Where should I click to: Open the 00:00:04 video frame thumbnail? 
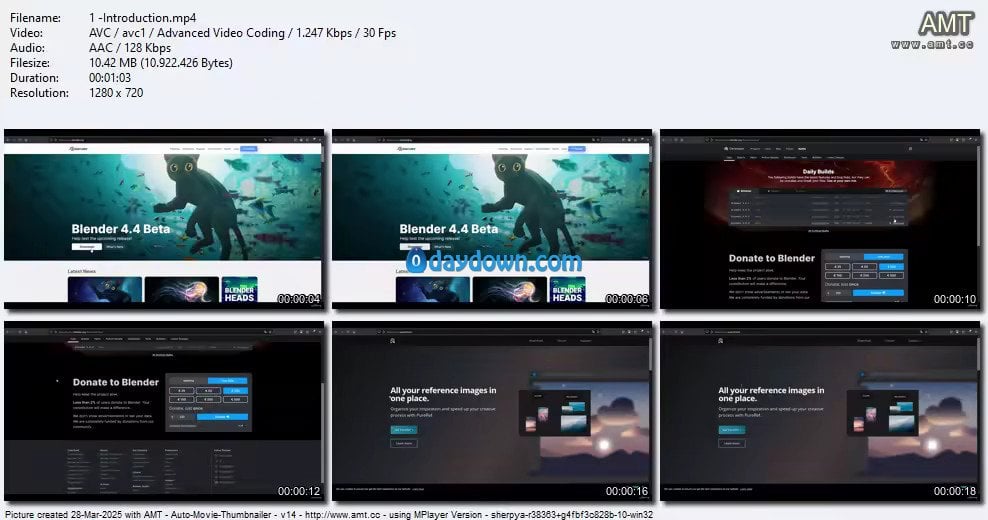click(x=164, y=219)
